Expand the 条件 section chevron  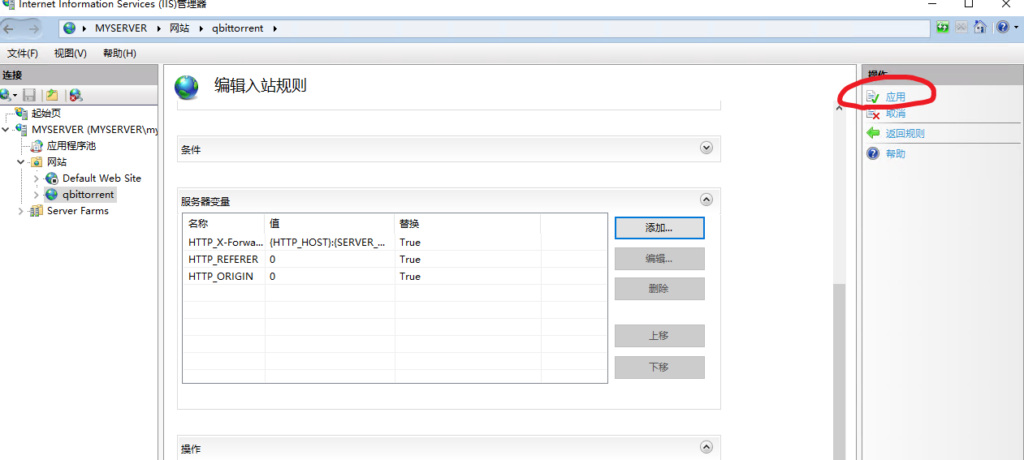[706, 148]
